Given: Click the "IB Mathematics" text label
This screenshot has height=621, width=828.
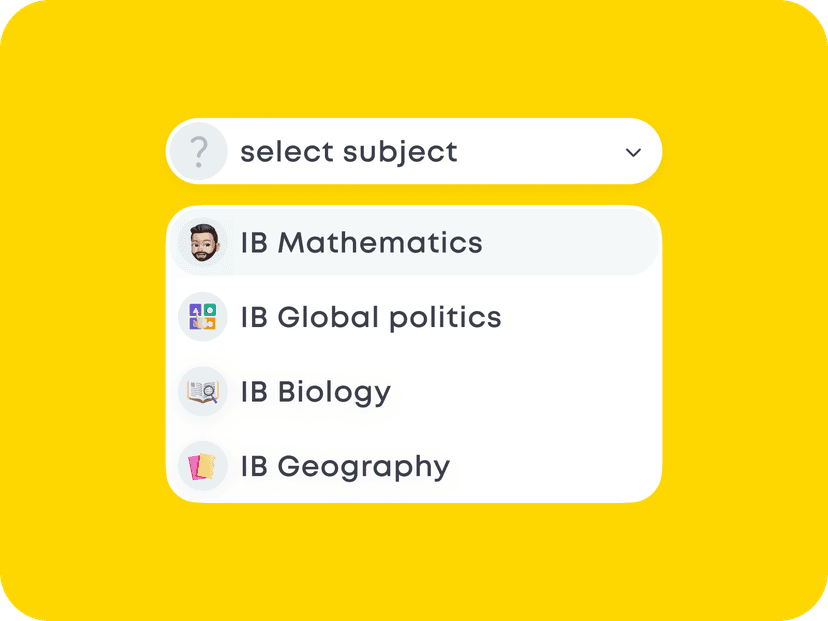Looking at the screenshot, I should click(x=361, y=243).
